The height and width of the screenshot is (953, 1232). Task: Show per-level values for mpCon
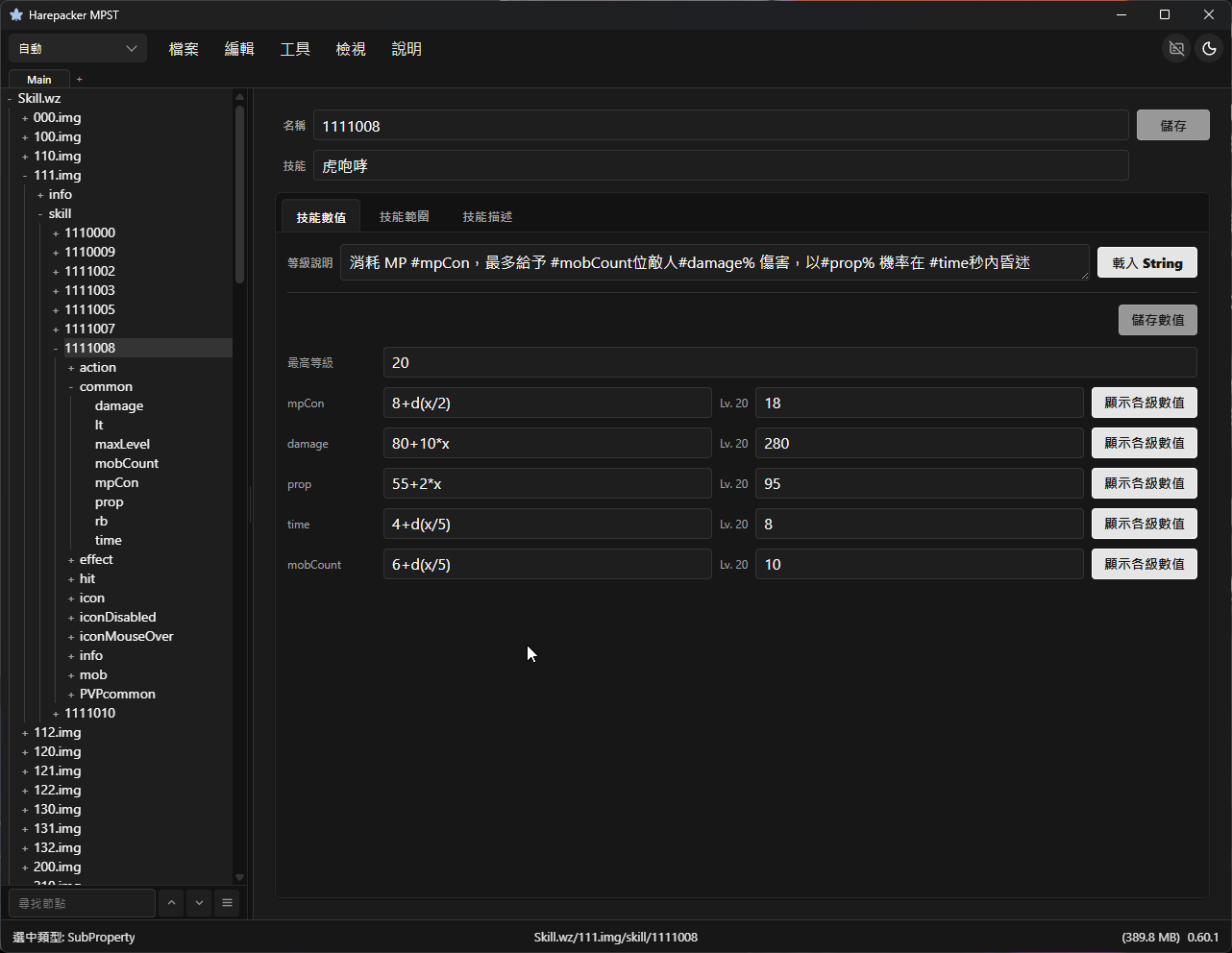tap(1145, 403)
